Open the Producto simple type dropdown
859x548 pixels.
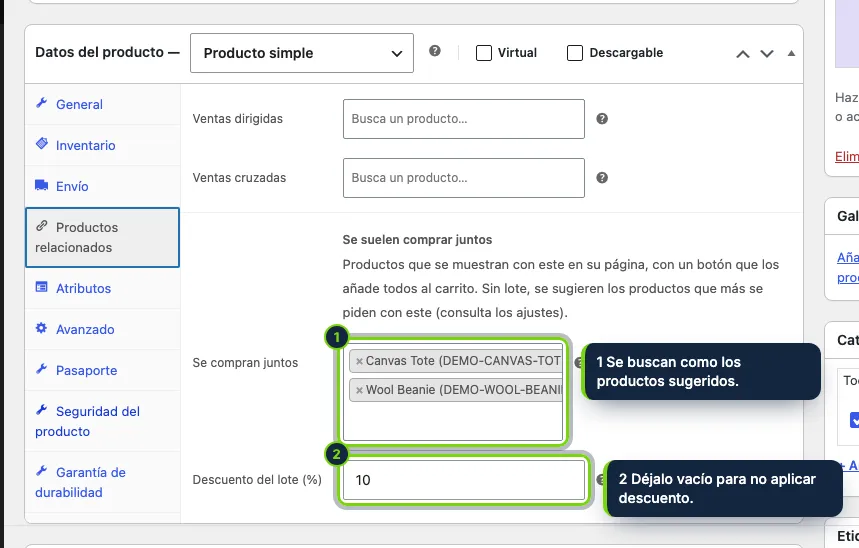[x=302, y=53]
